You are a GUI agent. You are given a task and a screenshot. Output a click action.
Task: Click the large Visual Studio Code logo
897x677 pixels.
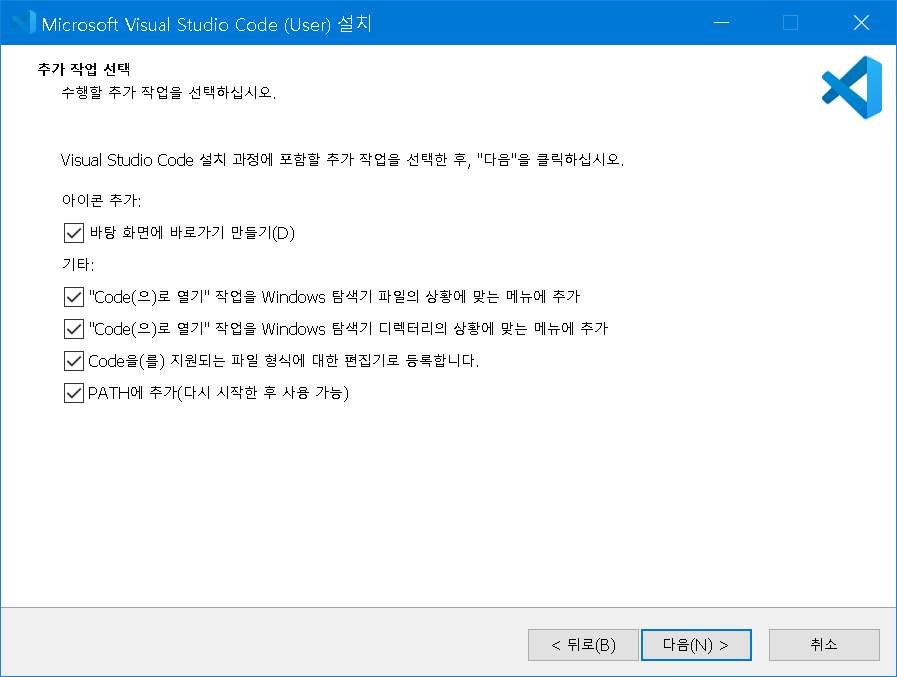(x=852, y=87)
